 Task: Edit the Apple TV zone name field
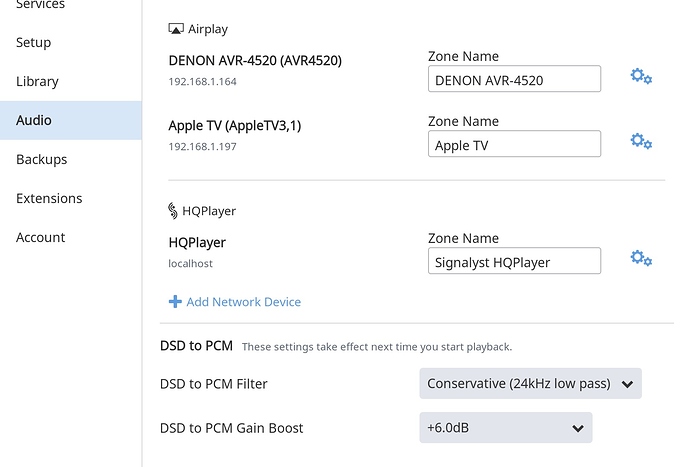[514, 143]
